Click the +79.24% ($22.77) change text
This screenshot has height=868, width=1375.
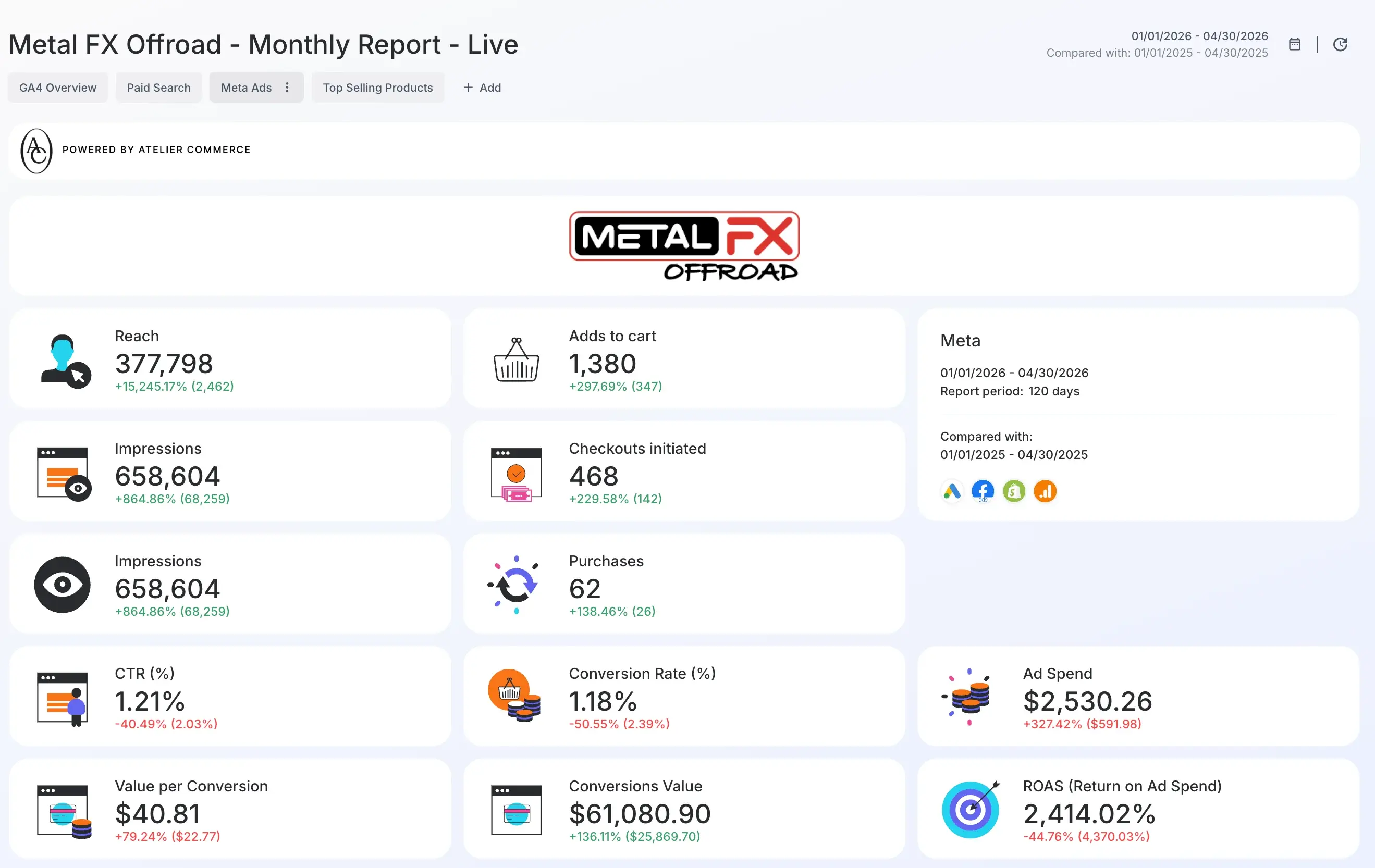click(167, 836)
